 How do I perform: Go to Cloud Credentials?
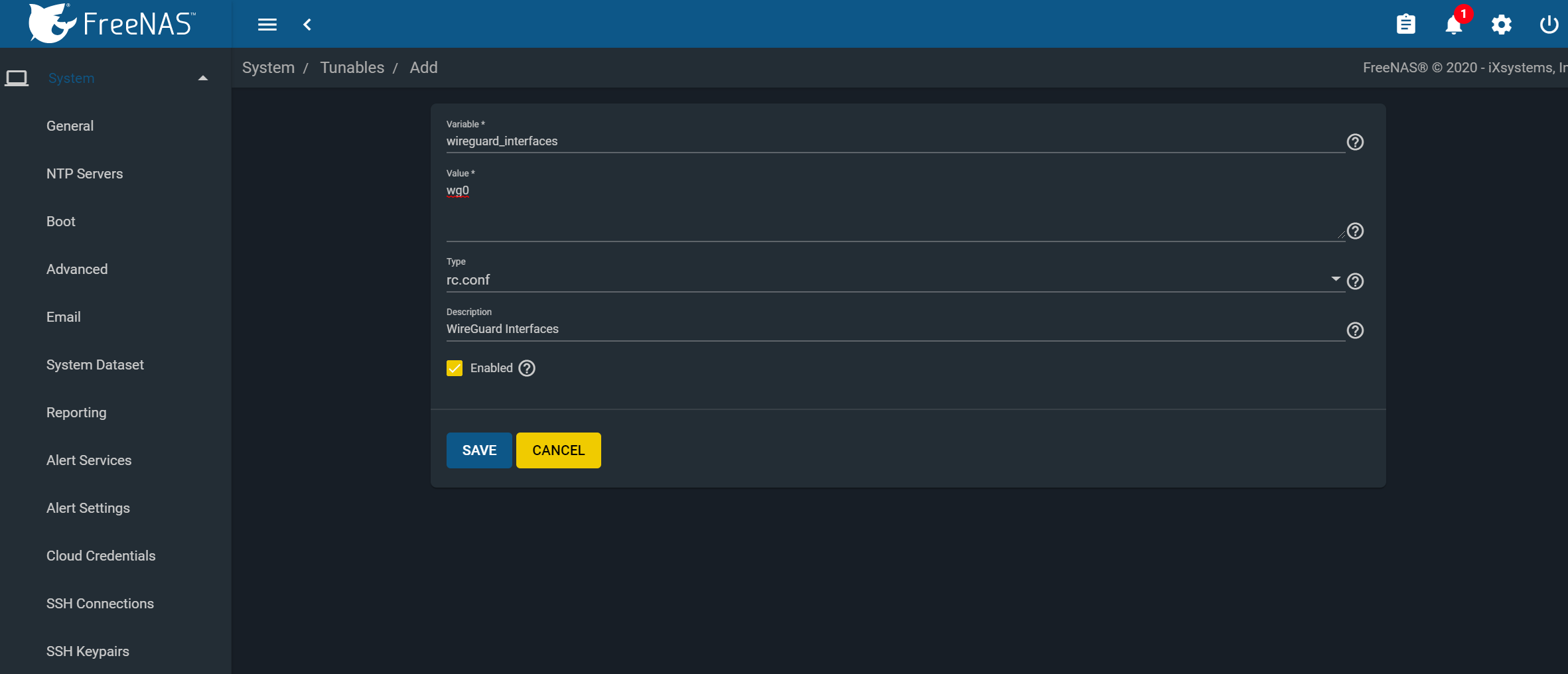(x=101, y=556)
